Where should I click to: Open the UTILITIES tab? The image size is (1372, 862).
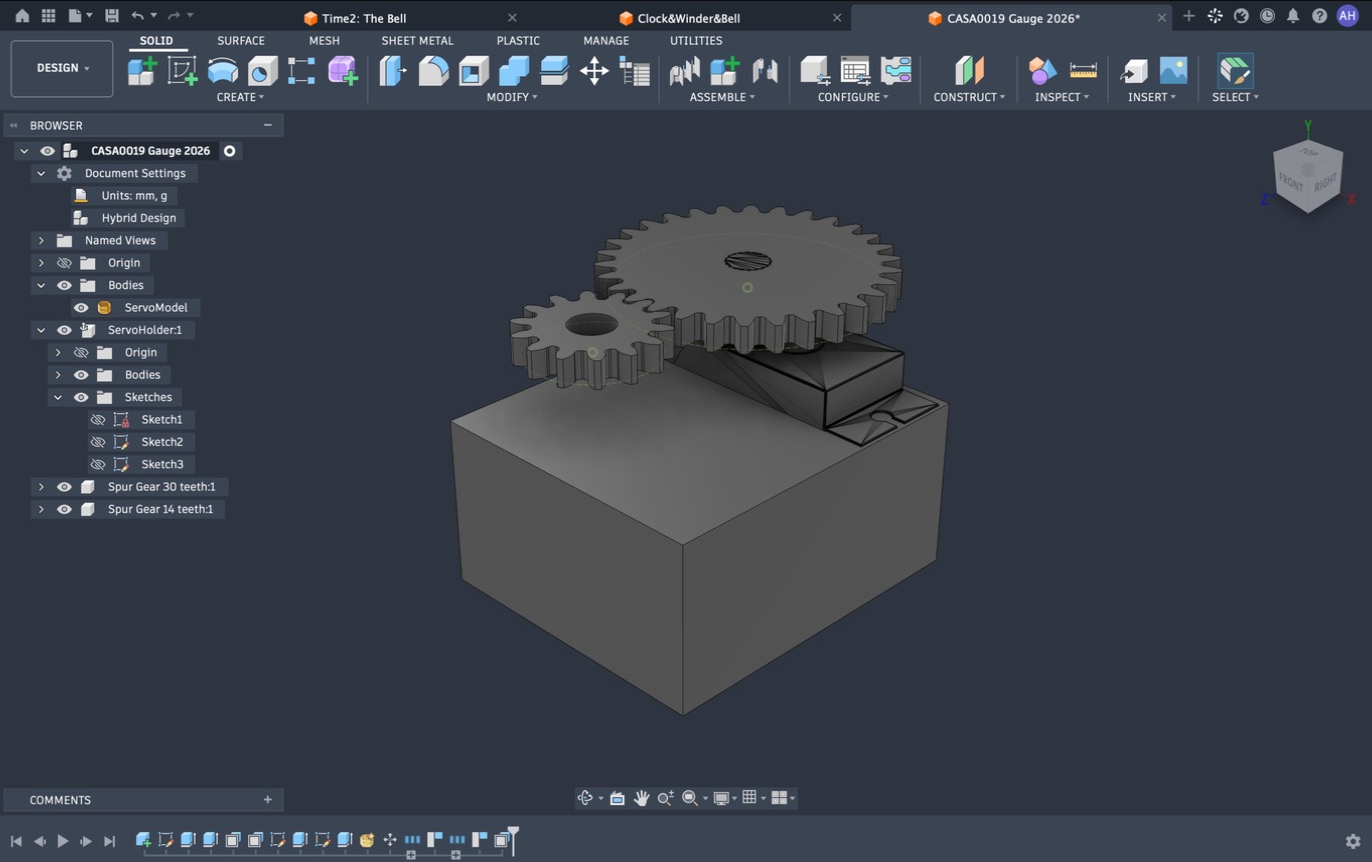tap(696, 41)
